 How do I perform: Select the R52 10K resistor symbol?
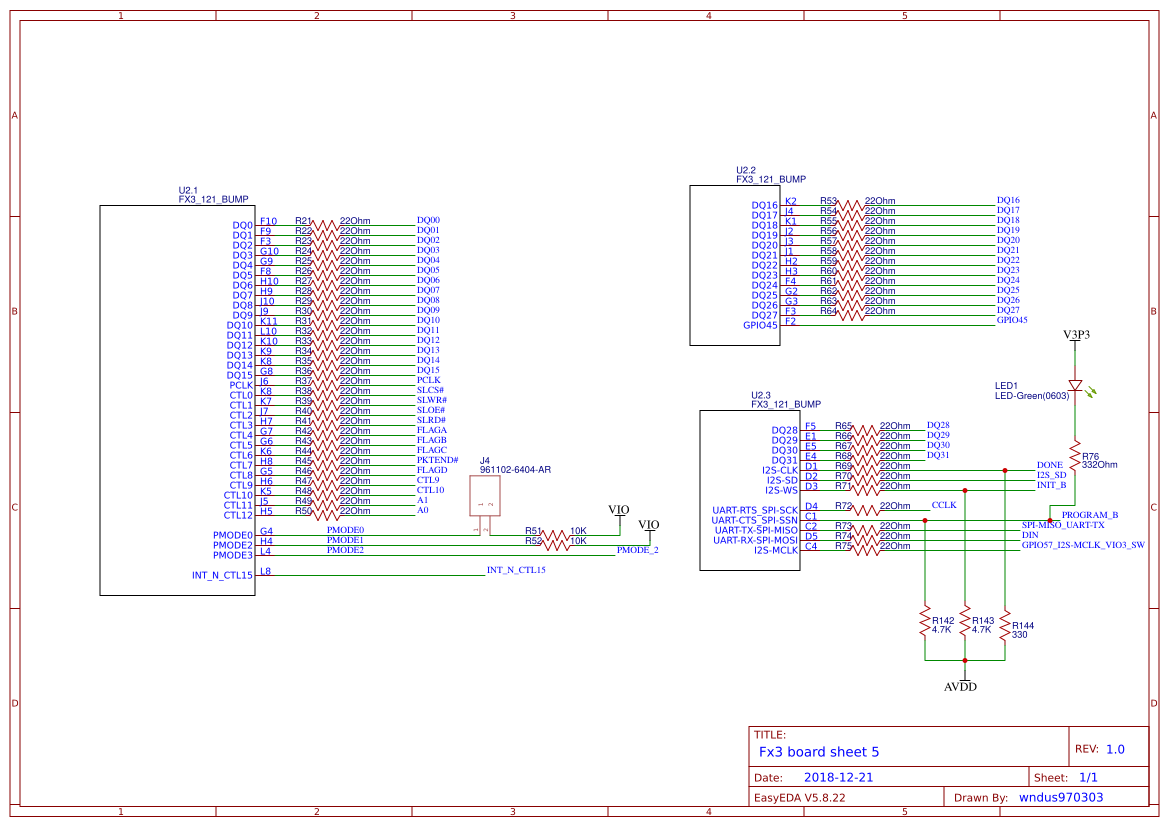554,545
